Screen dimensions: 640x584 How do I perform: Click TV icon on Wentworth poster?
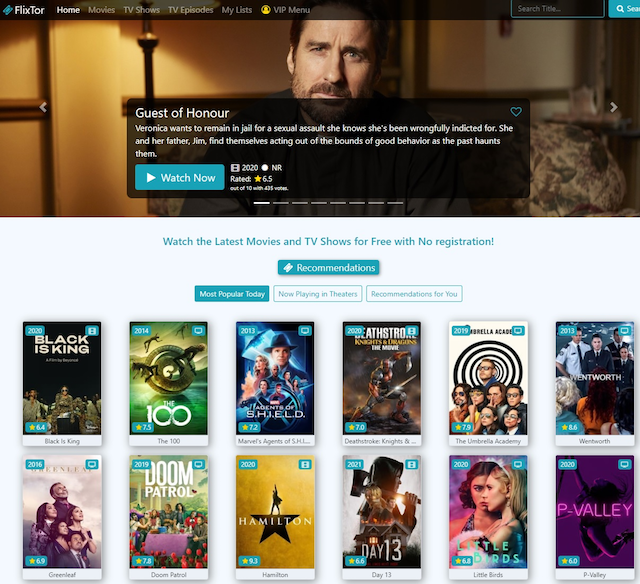click(624, 331)
